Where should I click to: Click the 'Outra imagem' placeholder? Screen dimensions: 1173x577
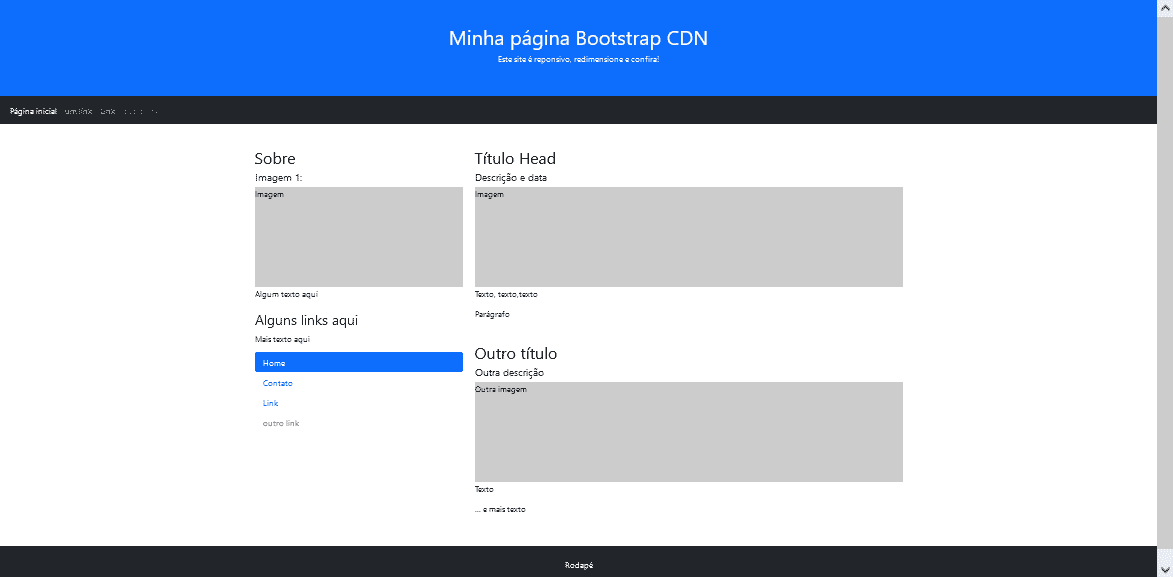click(688, 432)
